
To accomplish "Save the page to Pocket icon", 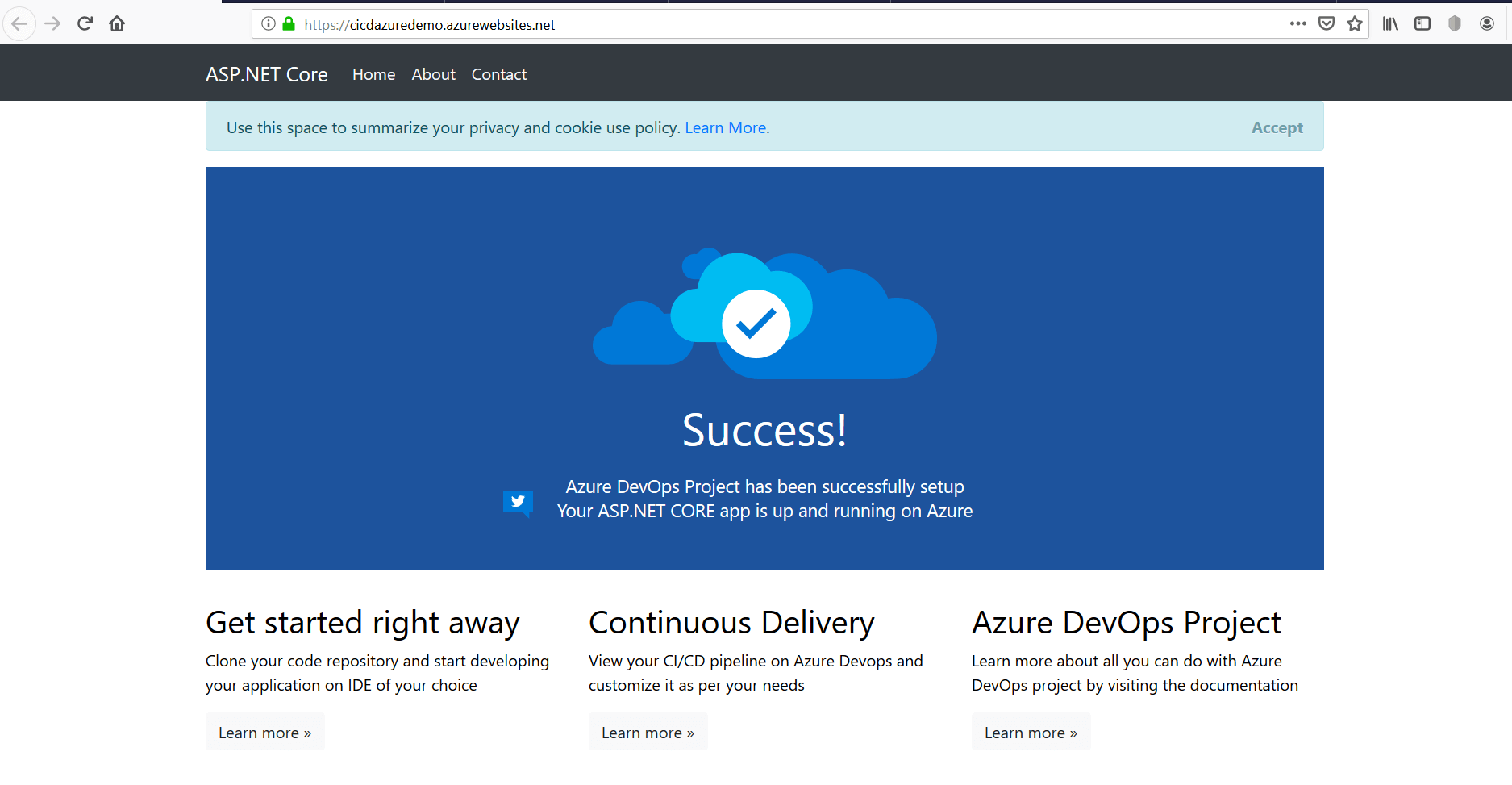I will coord(1327,24).
